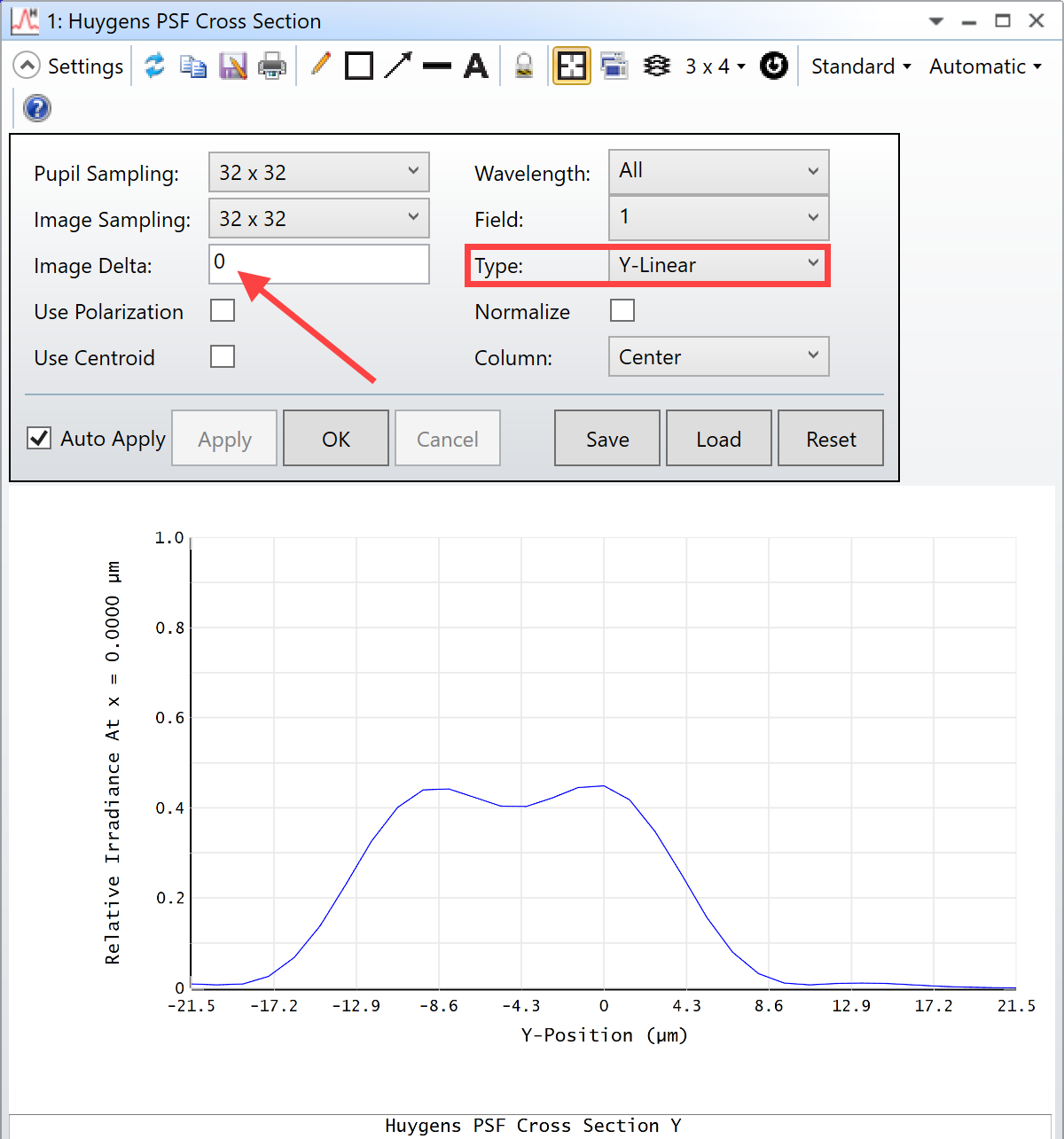
Task: Enable the Use Polarization checkbox
Action: 223,310
